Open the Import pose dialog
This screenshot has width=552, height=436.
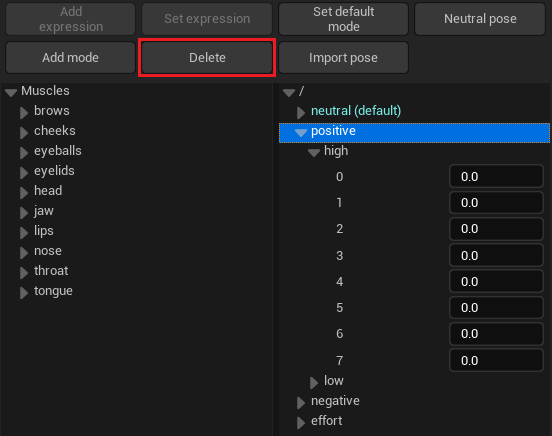click(343, 58)
